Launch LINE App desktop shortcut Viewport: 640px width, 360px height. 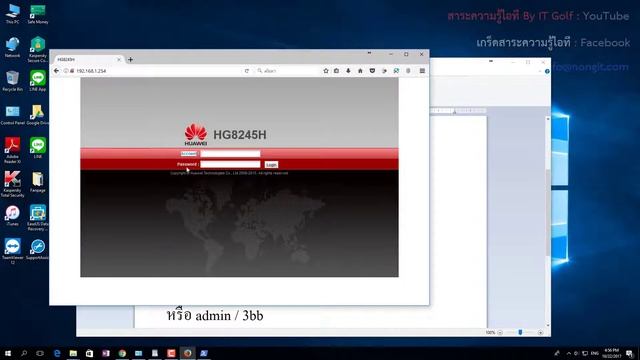38,81
